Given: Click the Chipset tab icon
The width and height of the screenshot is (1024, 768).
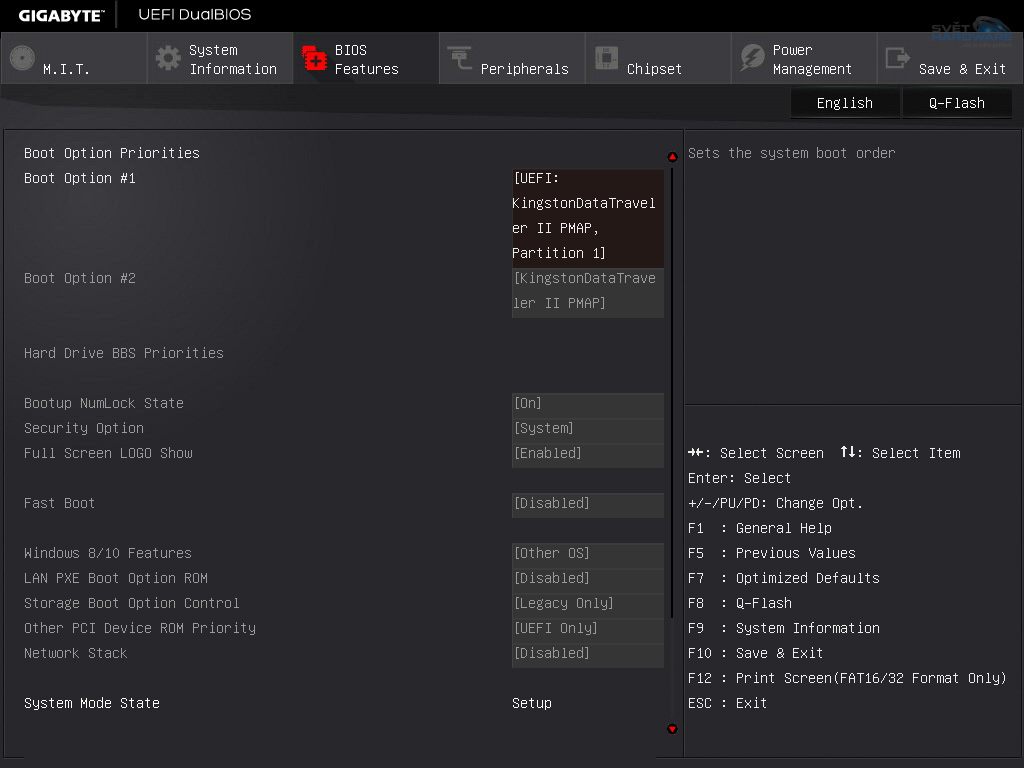Looking at the screenshot, I should click(x=606, y=58).
